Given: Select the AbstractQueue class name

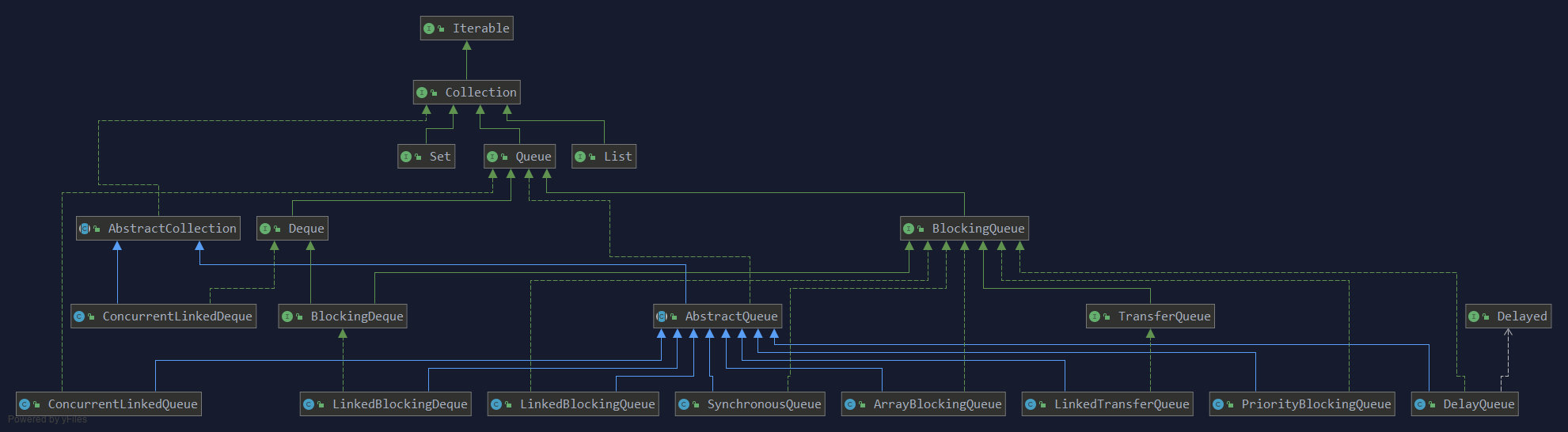Looking at the screenshot, I should click(731, 316).
